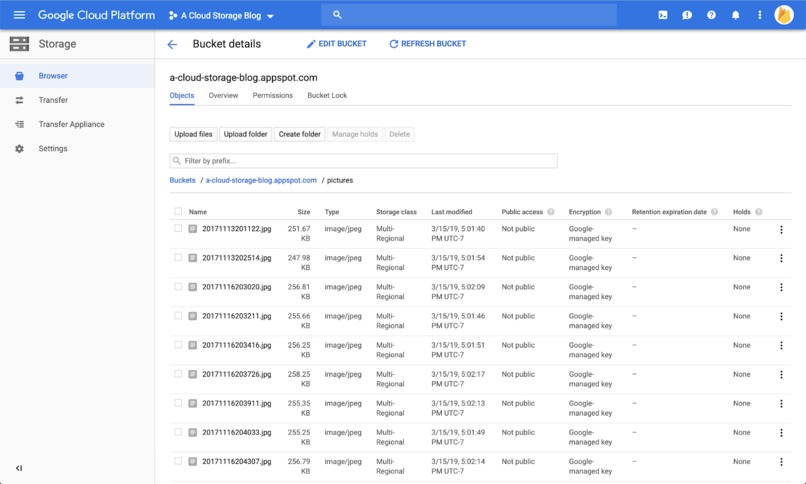The height and width of the screenshot is (484, 806).
Task: Open more actions for 20171116203211.jpg
Action: tap(781, 317)
